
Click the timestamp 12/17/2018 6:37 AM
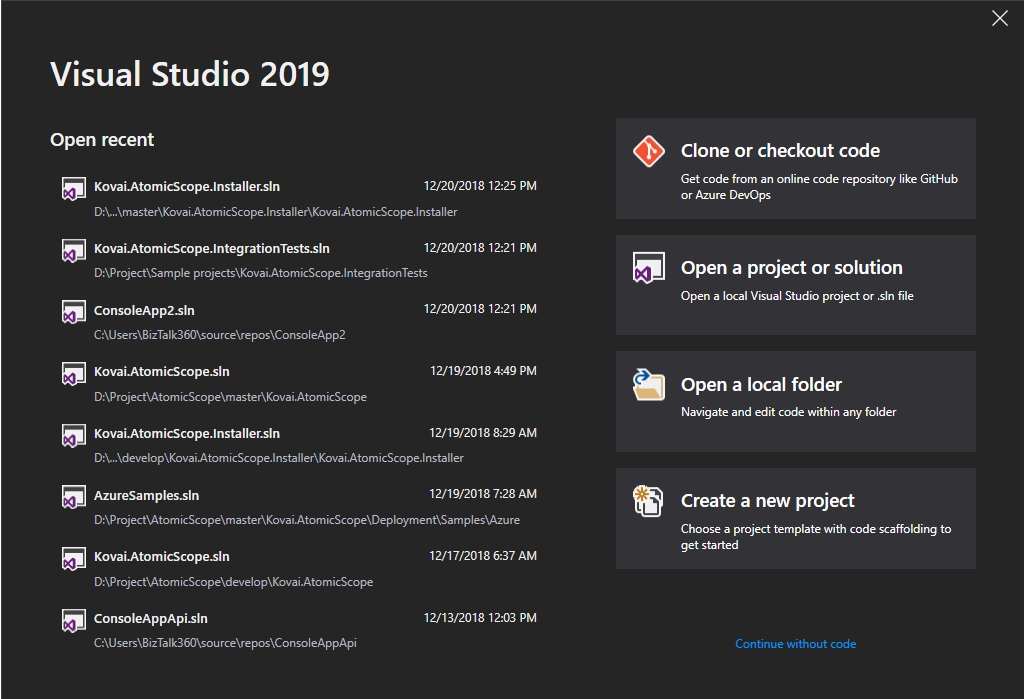click(483, 556)
